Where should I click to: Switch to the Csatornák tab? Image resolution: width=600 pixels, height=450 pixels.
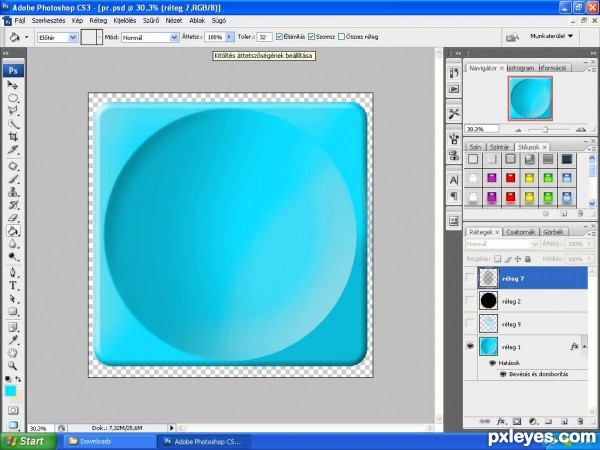(520, 232)
